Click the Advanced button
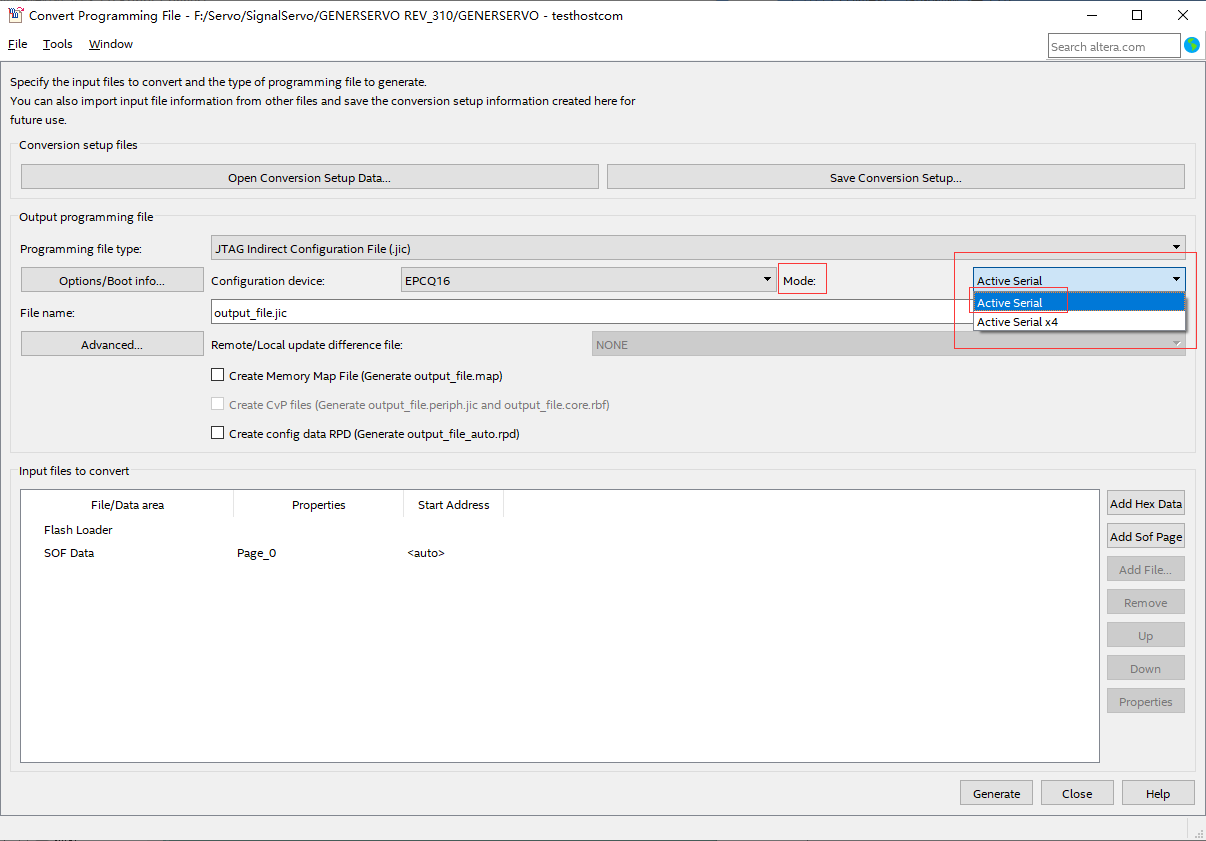Screen dimensions: 1206x841 click(x=112, y=344)
